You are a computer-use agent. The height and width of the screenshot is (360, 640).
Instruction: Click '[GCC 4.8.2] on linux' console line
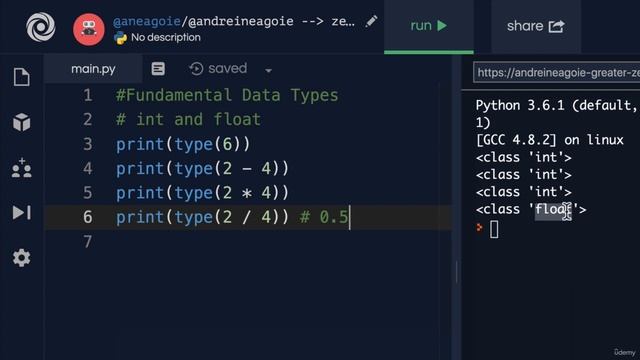(549, 140)
